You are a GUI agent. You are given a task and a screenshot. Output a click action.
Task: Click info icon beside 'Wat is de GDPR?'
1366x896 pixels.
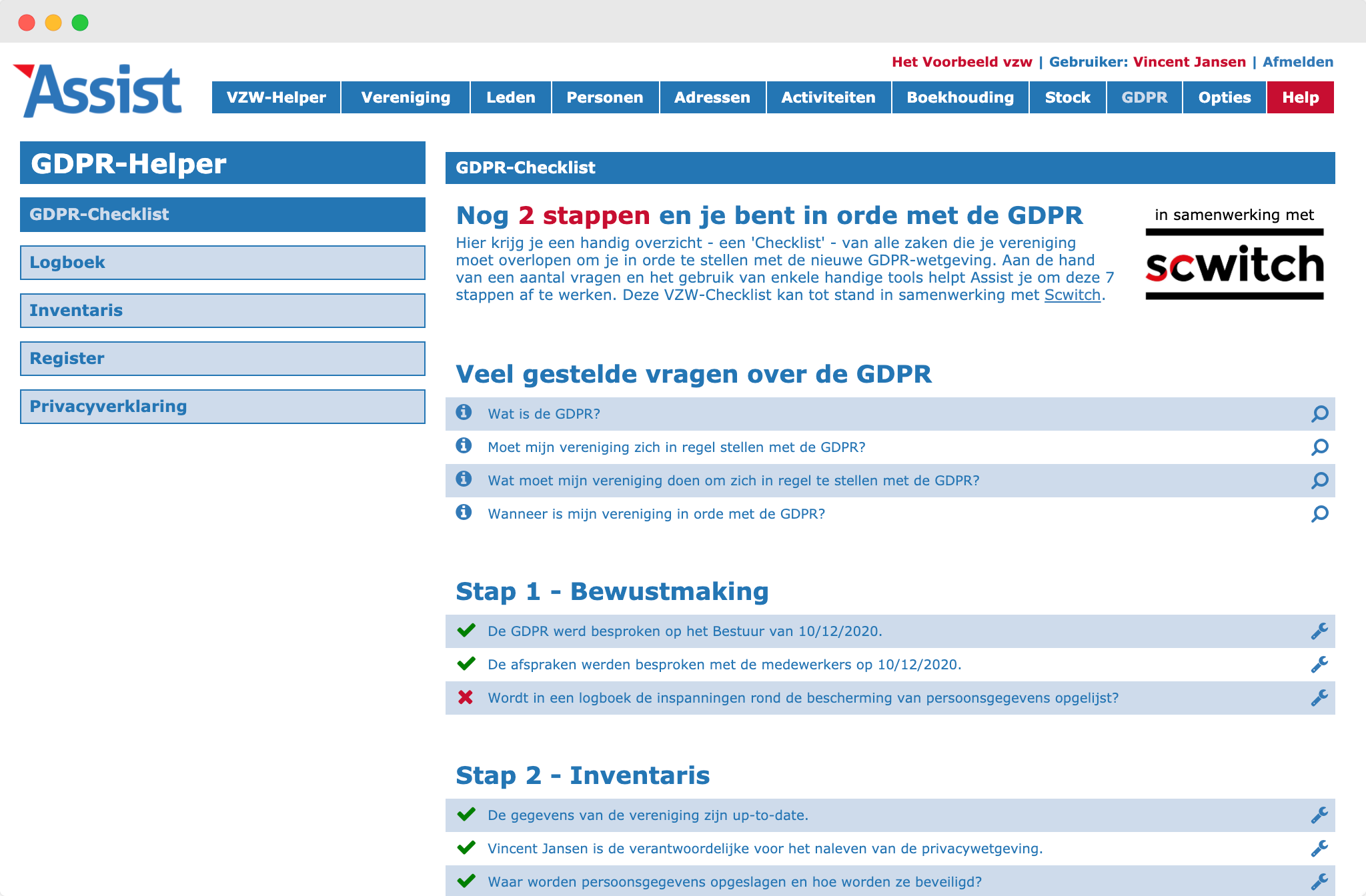point(464,413)
